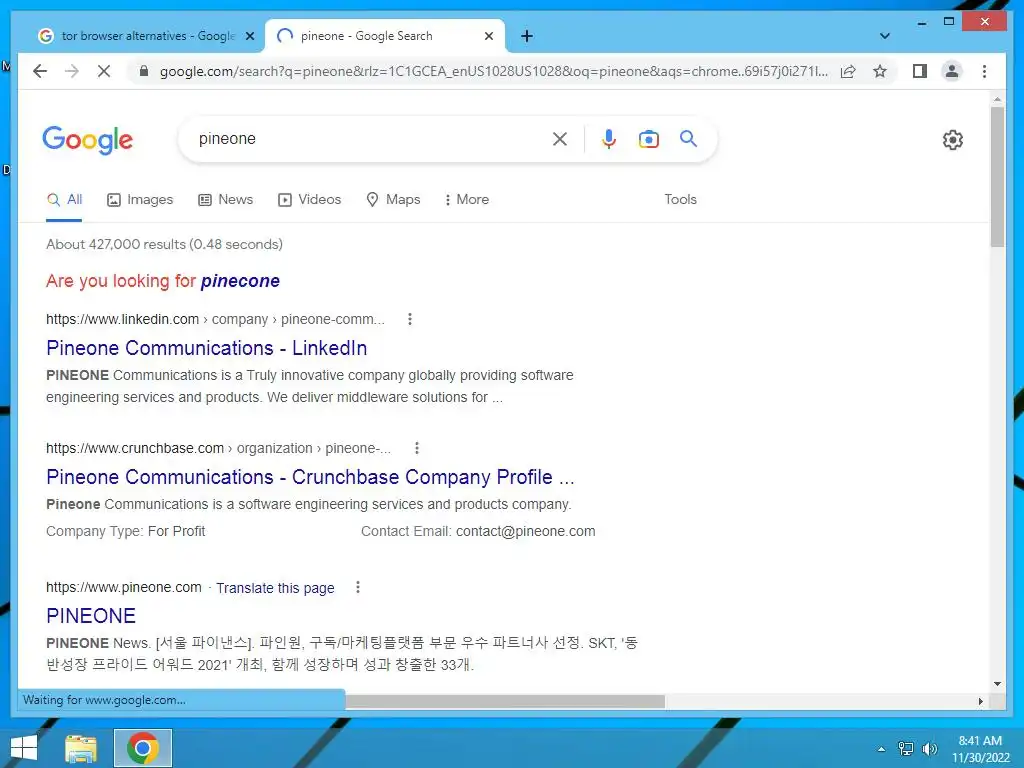Open the Windows Start menu
This screenshot has height=768, width=1024.
point(24,748)
